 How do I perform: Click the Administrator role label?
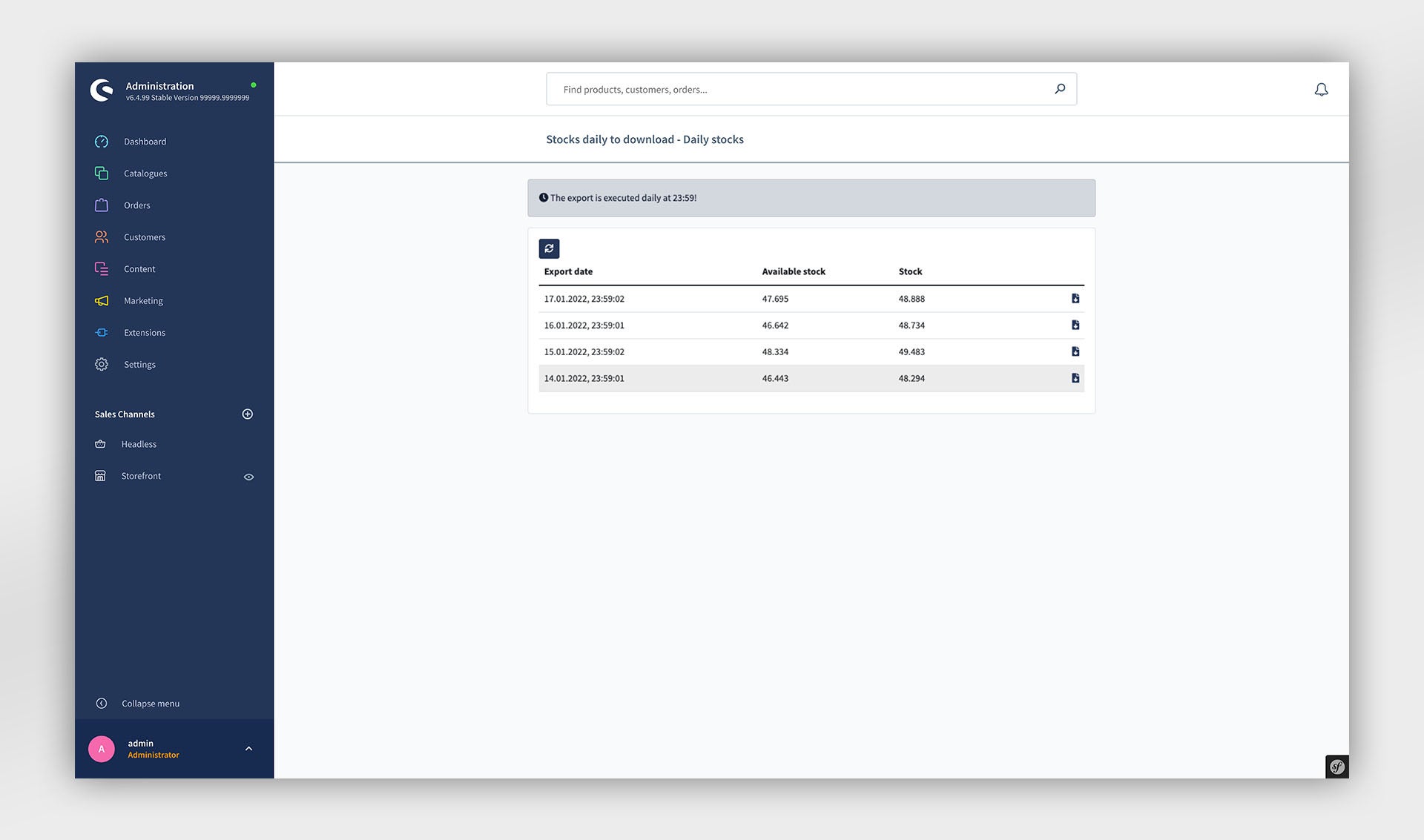click(x=154, y=755)
